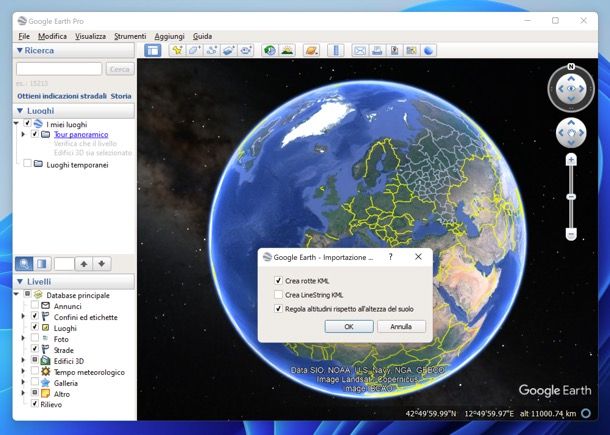Collapse the Database principale tree
This screenshot has height=435, width=610.
click(x=16, y=294)
